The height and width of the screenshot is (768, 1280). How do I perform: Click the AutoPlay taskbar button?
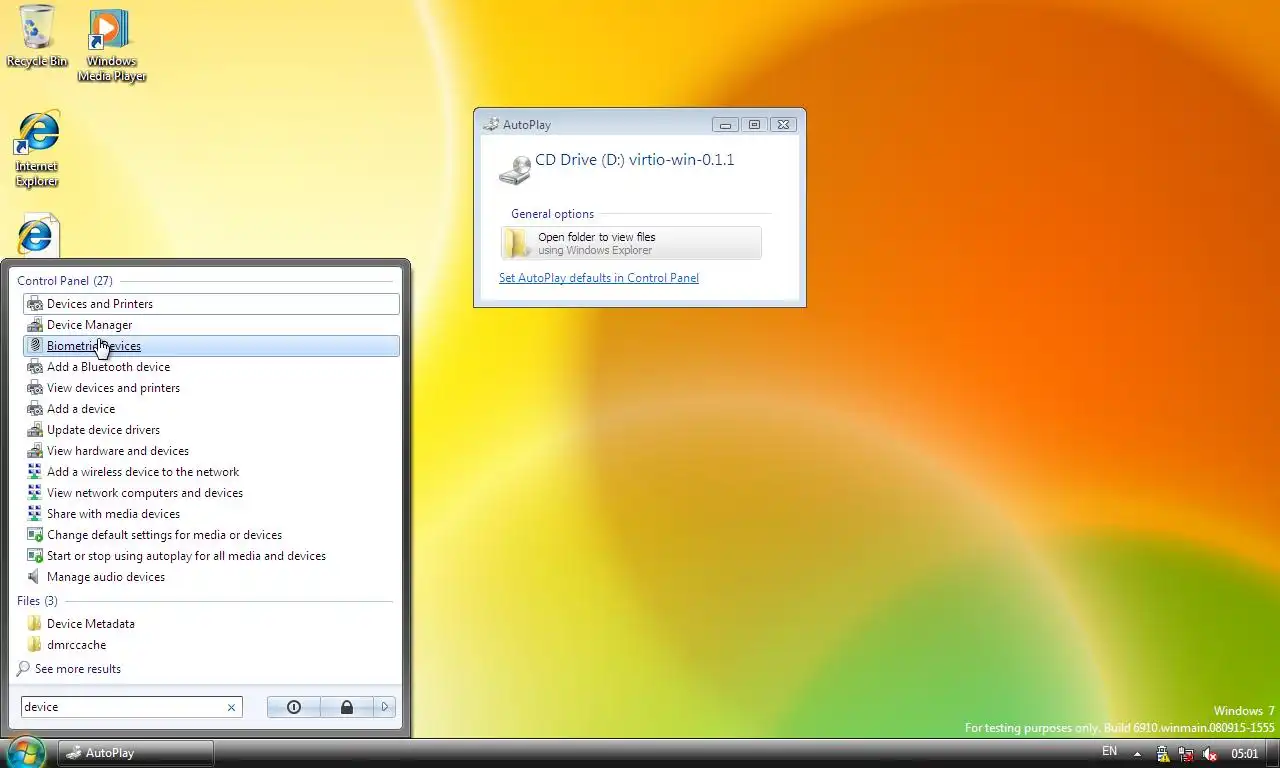point(135,753)
